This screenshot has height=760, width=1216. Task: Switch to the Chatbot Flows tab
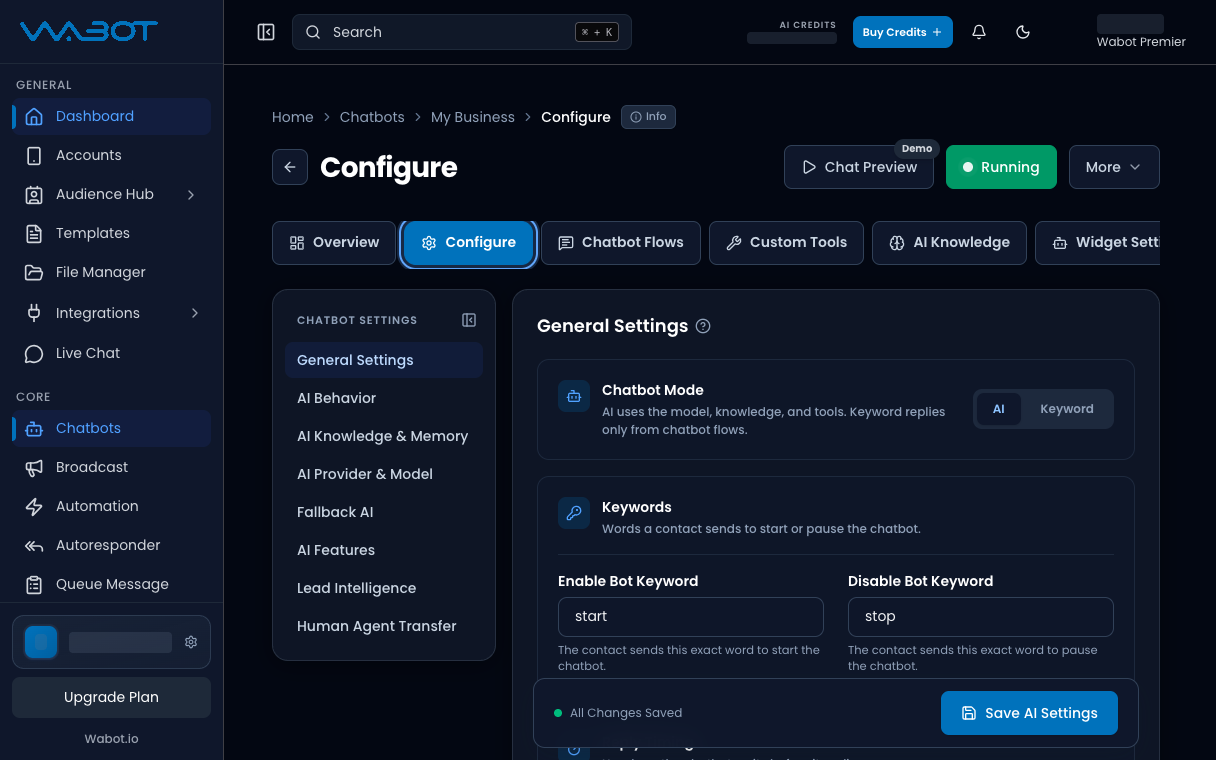tap(621, 243)
